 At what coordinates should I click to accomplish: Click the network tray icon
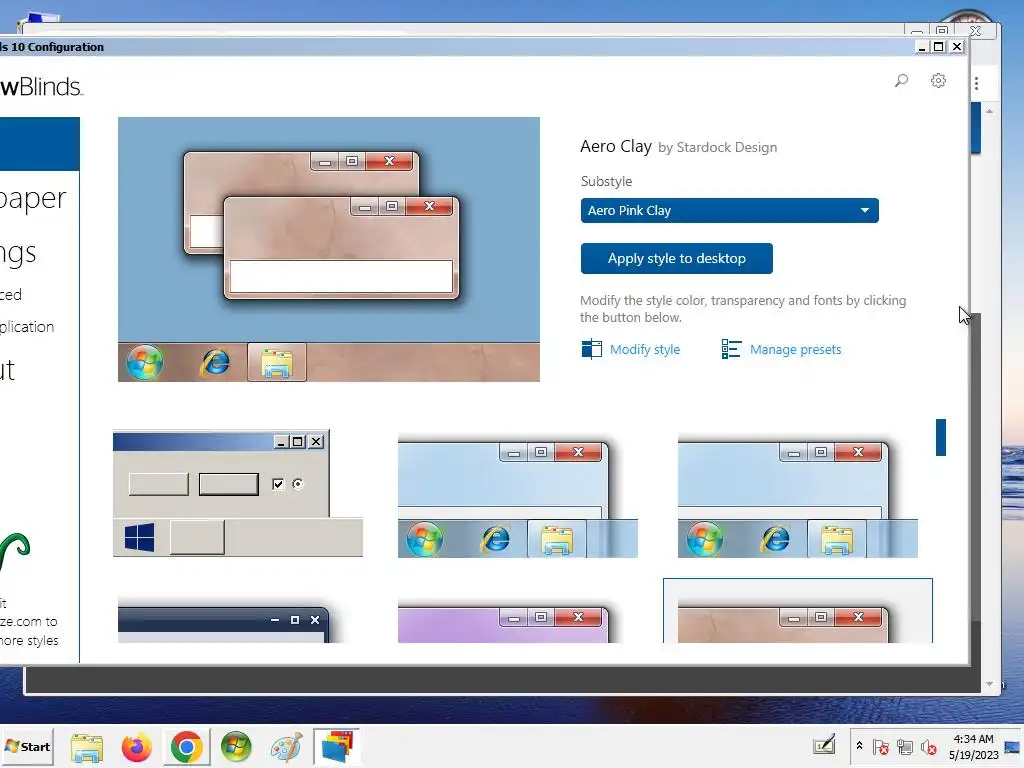pos(904,746)
